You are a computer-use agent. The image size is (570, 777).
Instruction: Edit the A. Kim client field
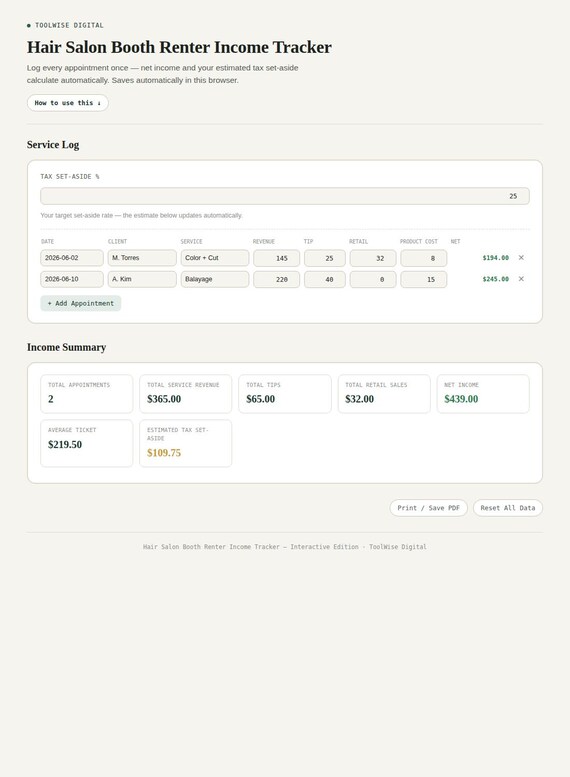[x=142, y=279]
